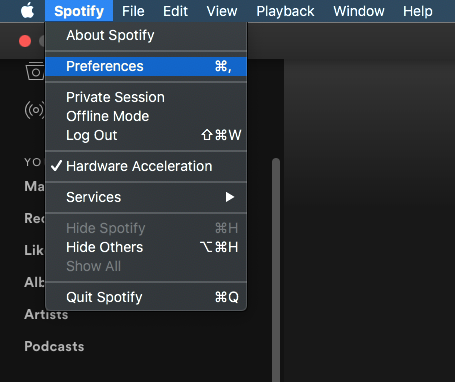Expand the Services submenu

pyautogui.click(x=146, y=197)
